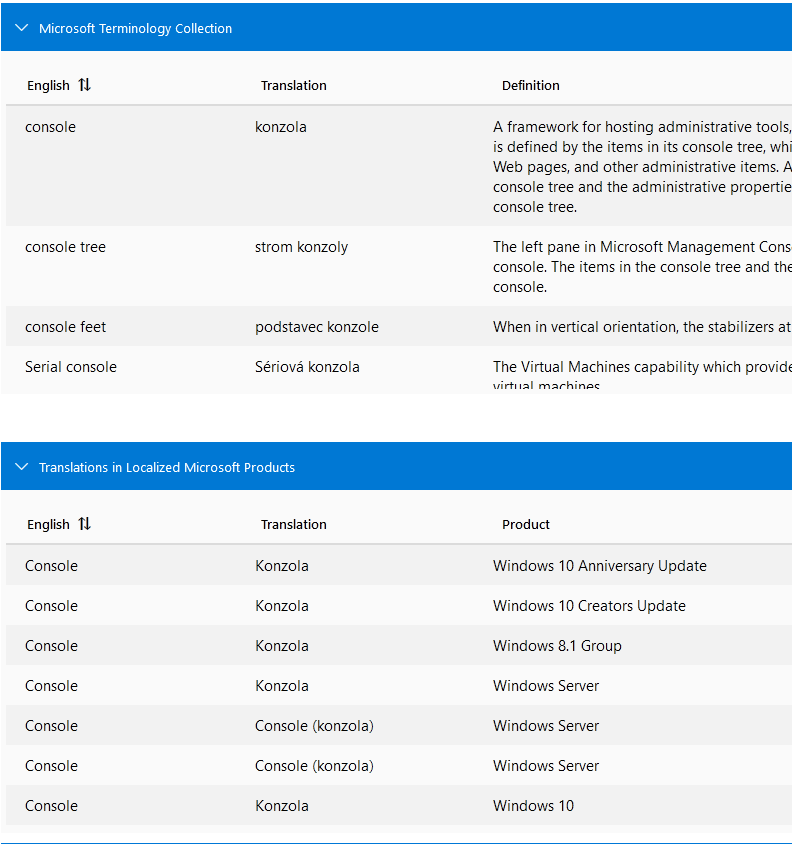Select the 'Serial console' term
The image size is (792, 850).
click(71, 367)
